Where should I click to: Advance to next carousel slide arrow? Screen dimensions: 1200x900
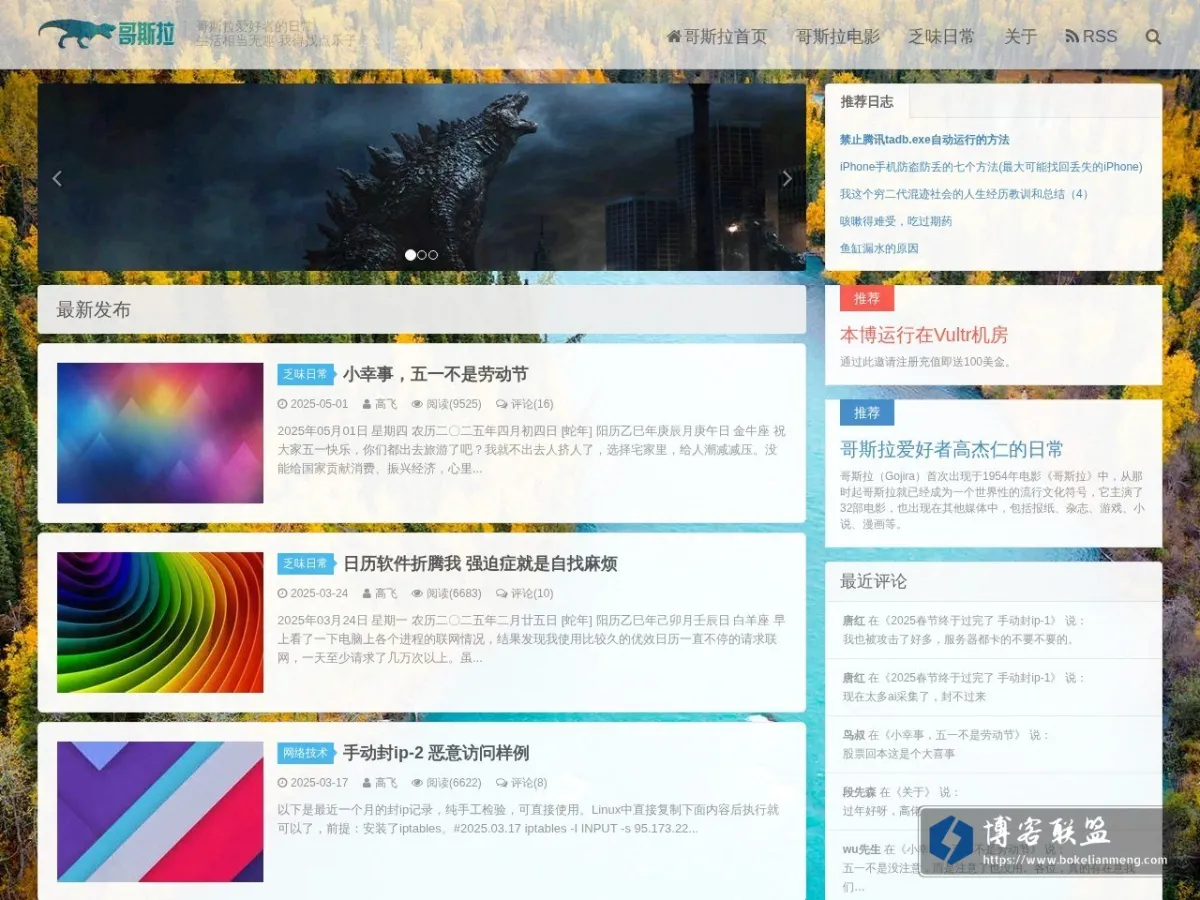click(x=787, y=178)
